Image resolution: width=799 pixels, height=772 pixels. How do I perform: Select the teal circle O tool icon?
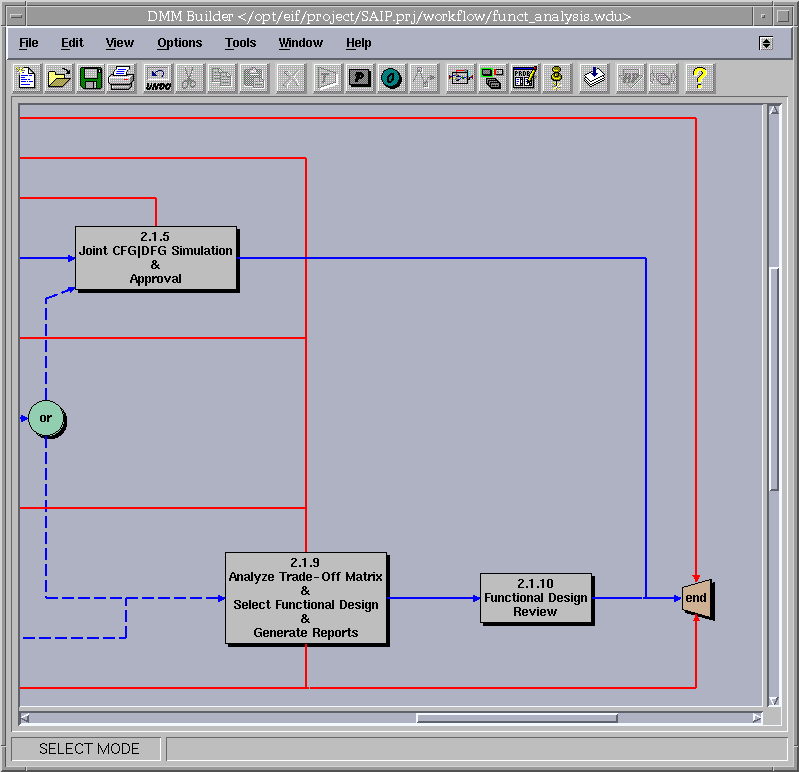tap(391, 78)
